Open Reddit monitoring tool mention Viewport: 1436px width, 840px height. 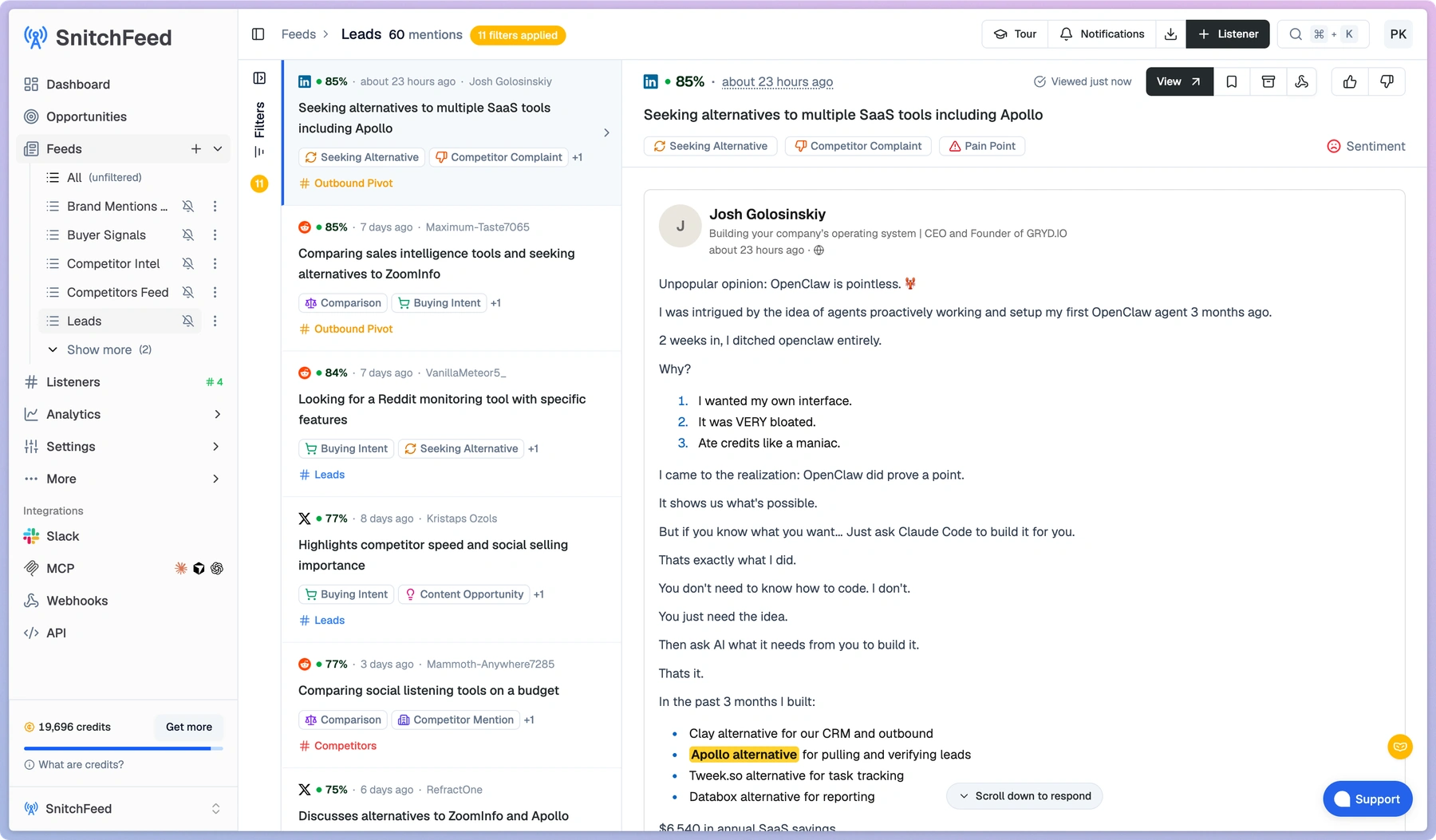tap(452, 424)
